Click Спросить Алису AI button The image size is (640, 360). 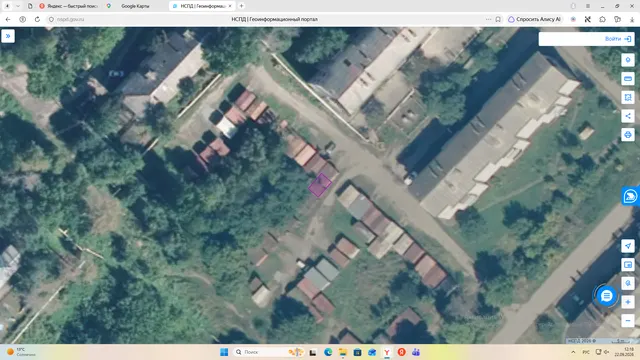(535, 19)
